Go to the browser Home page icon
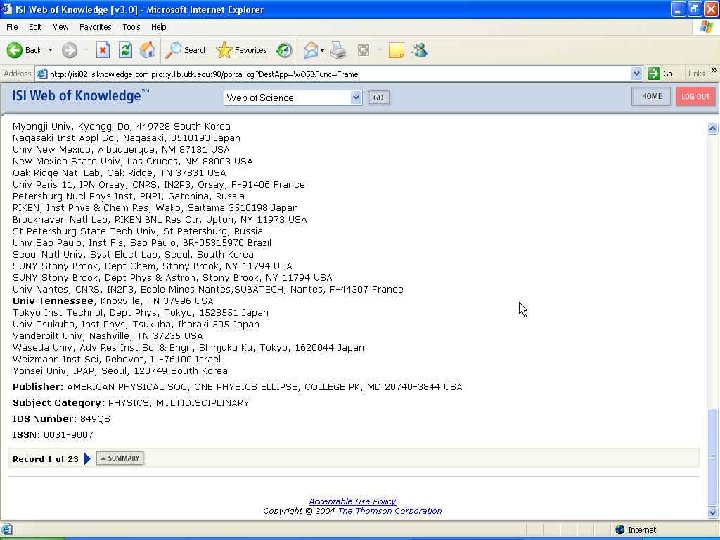 click(x=147, y=50)
